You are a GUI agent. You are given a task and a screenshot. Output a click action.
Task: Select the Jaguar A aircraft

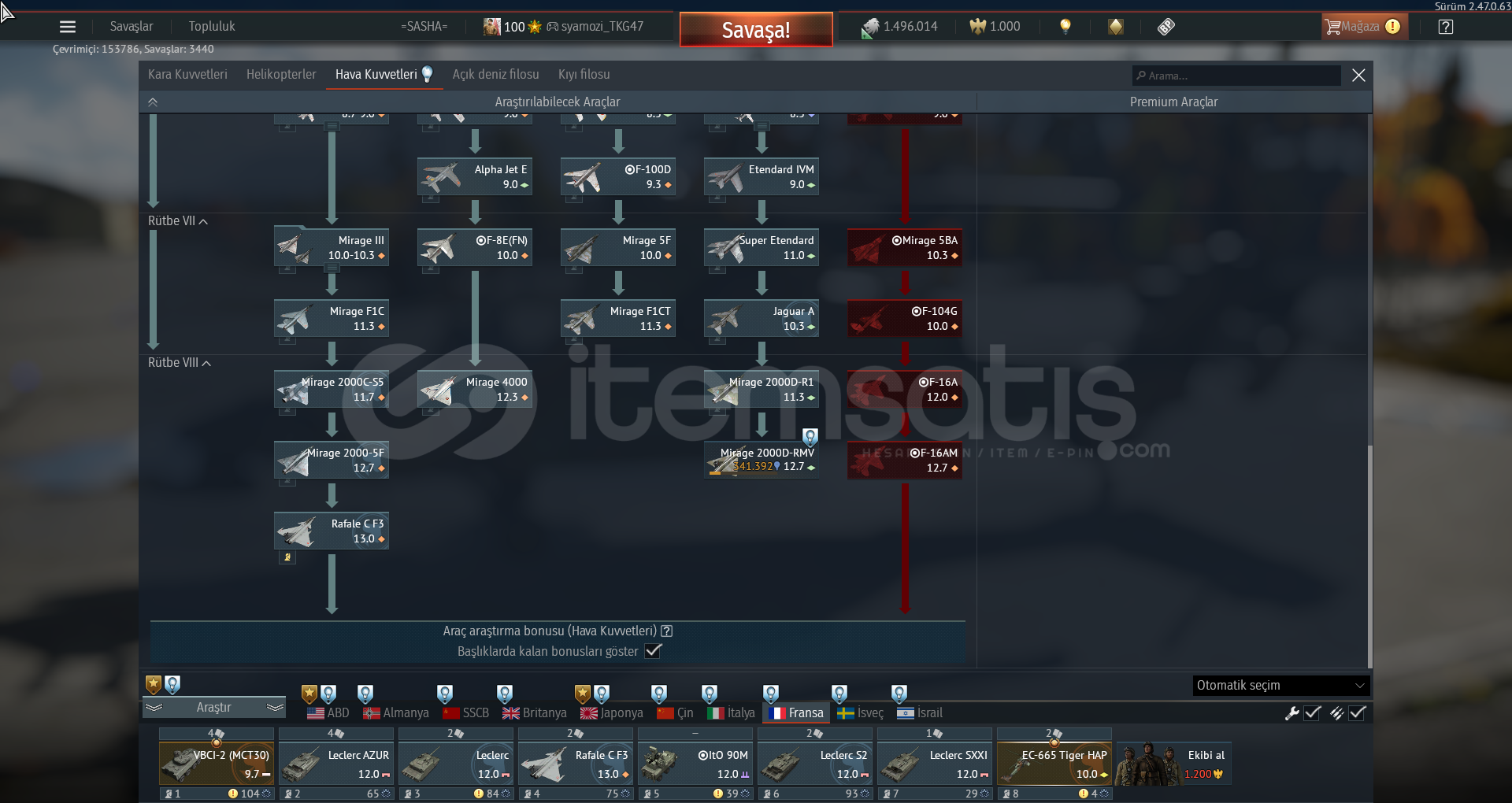coord(762,319)
